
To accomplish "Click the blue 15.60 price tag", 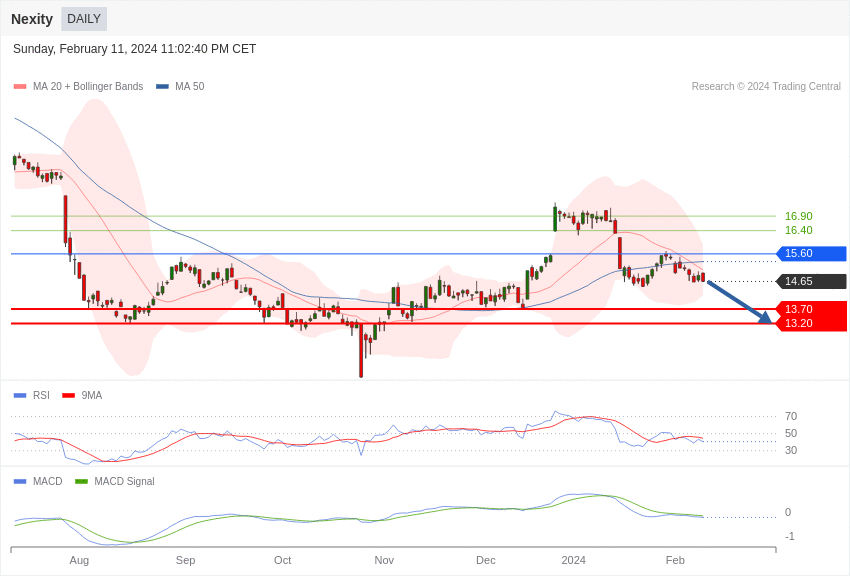I will coord(811,254).
